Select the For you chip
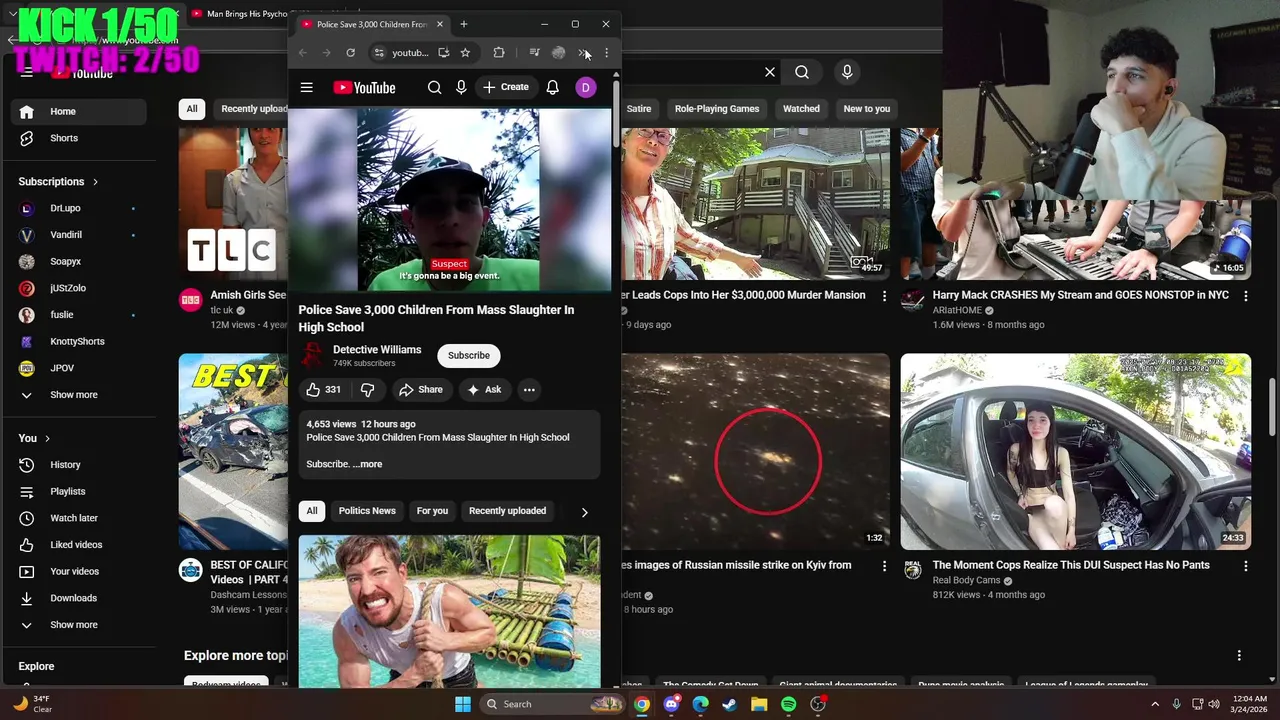 pyautogui.click(x=432, y=511)
